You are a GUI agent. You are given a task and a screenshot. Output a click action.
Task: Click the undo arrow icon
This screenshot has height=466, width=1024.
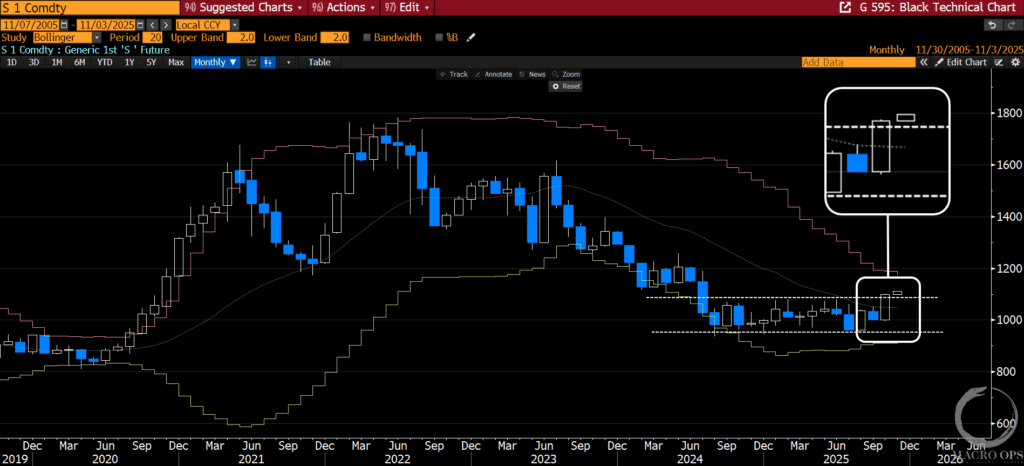click(x=990, y=23)
